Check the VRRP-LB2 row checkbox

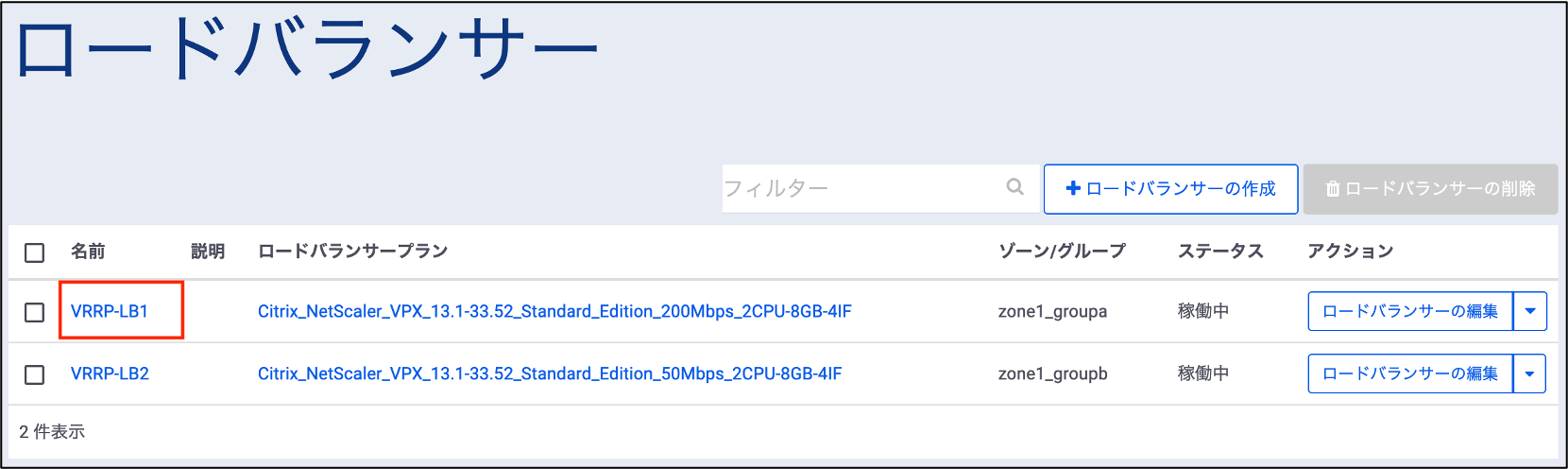(35, 374)
